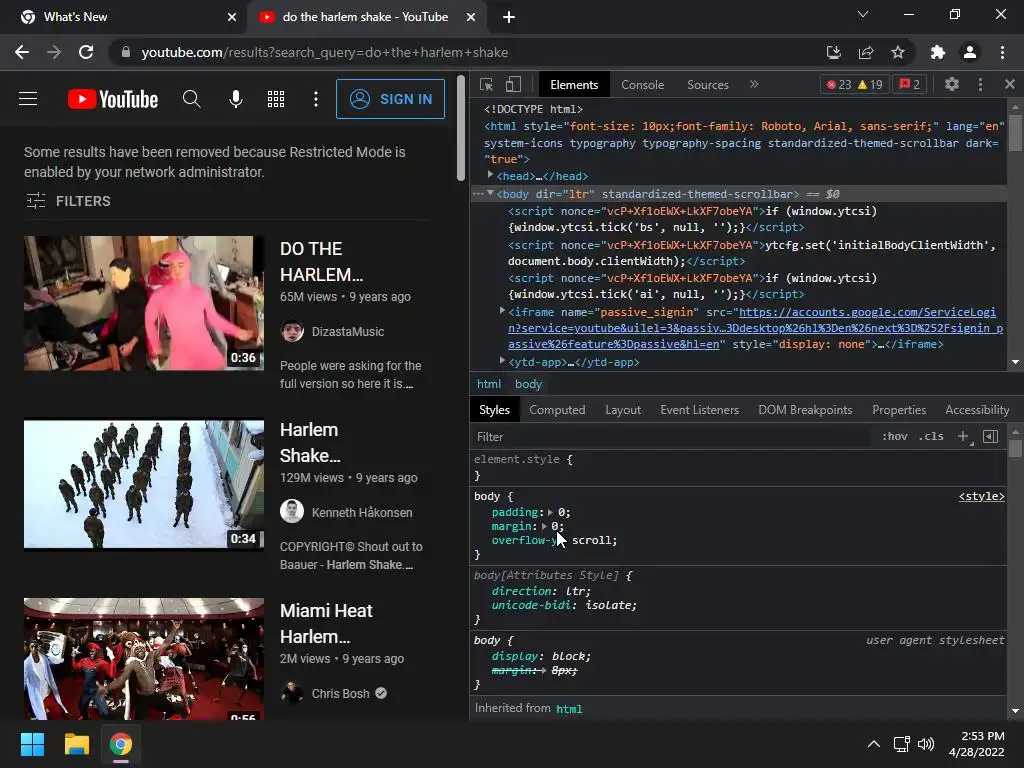Viewport: 1024px width, 768px height.
Task: Open Miami Heat Harlem video thumbnail
Action: [x=144, y=658]
